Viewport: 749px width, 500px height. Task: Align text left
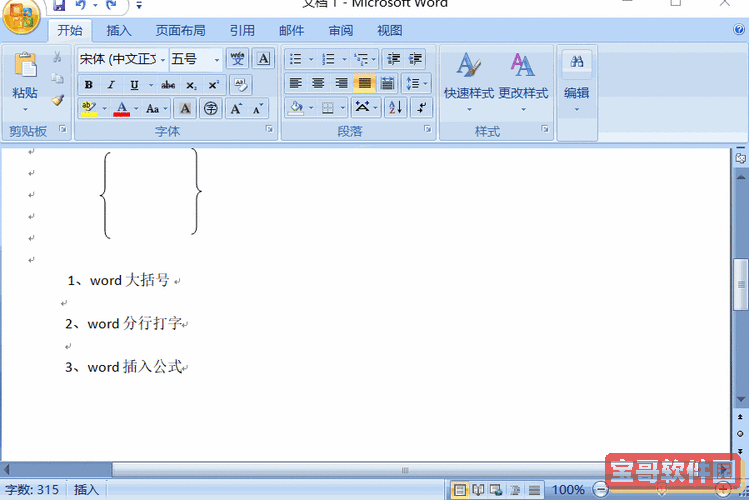click(296, 84)
